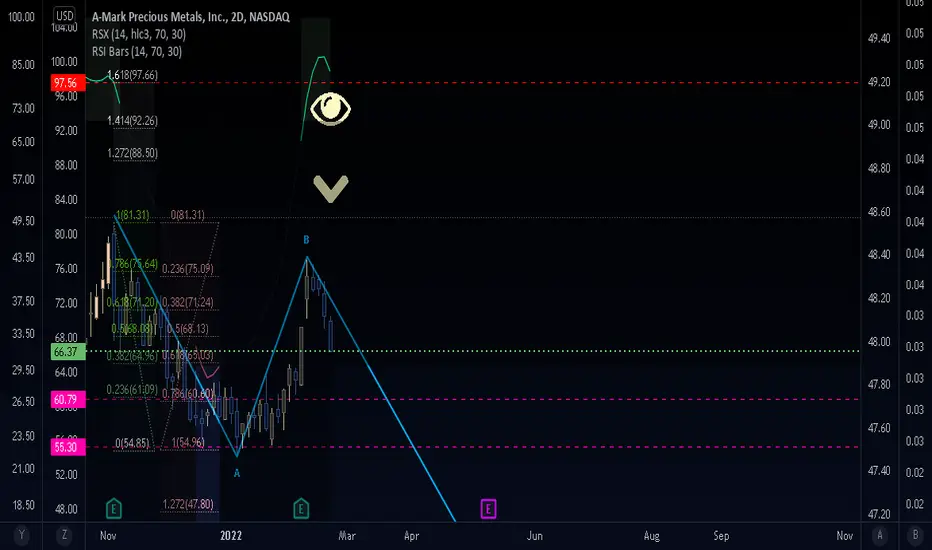Click the Mar label on the time axis
932x550 pixels.
click(x=347, y=536)
